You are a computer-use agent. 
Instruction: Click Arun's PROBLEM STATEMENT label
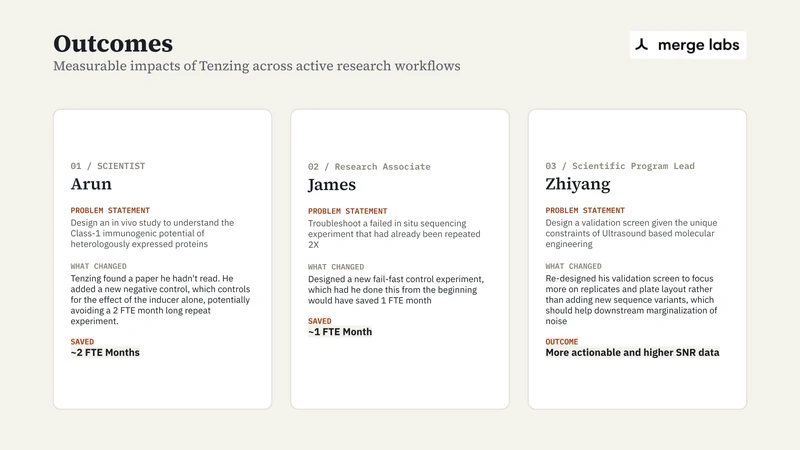tap(110, 210)
